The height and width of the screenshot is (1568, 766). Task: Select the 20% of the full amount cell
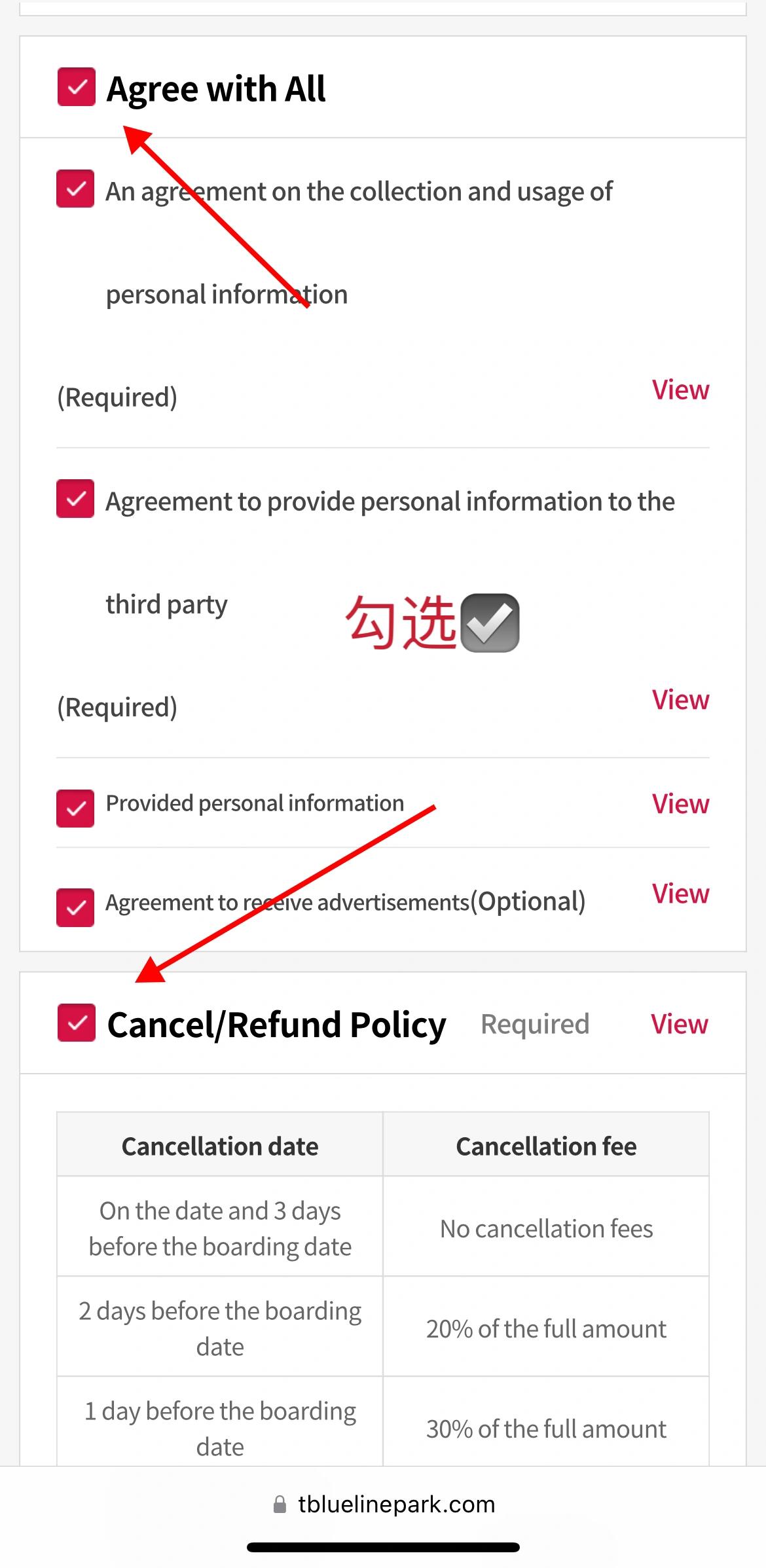point(546,1329)
